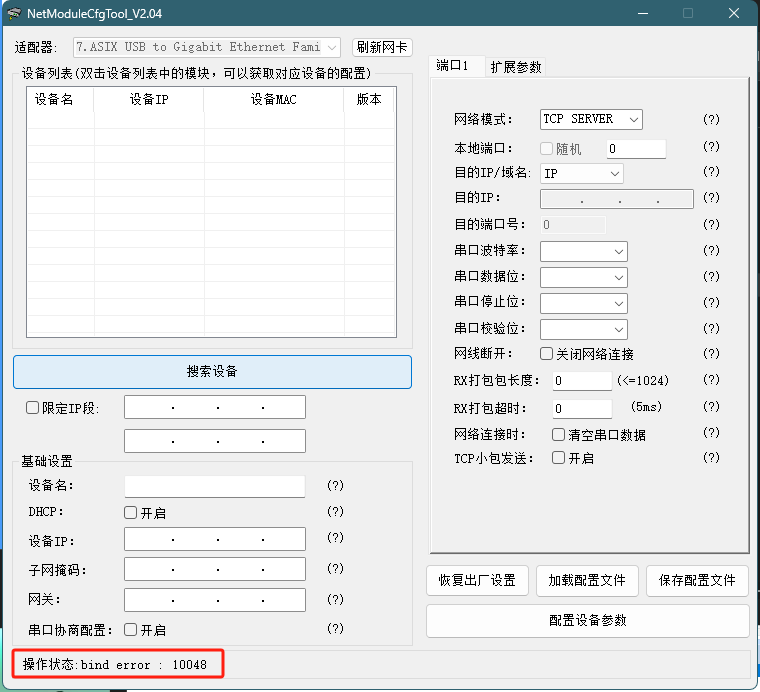This screenshot has width=760, height=692.
Task: Open help (?) for 串口校验位
Action: click(711, 329)
